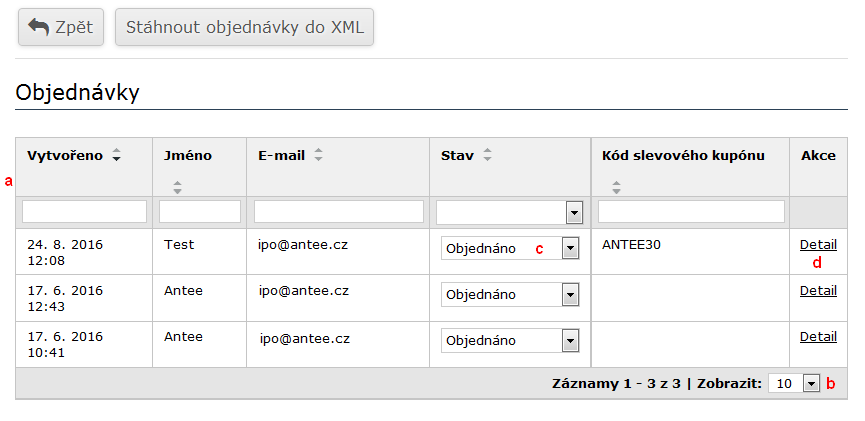Open the Stav filter dropdown
Image resolution: width=865 pixels, height=421 pixels.
[510, 212]
